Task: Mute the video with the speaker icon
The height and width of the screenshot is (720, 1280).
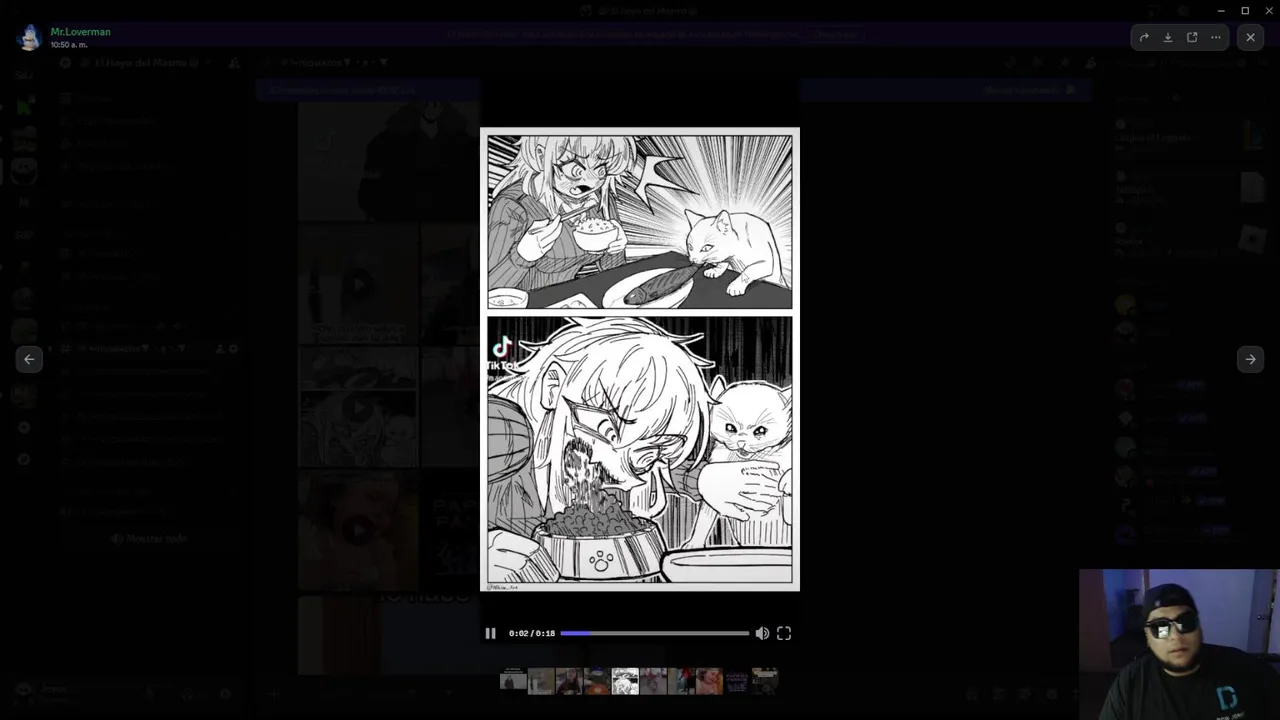Action: (x=762, y=633)
